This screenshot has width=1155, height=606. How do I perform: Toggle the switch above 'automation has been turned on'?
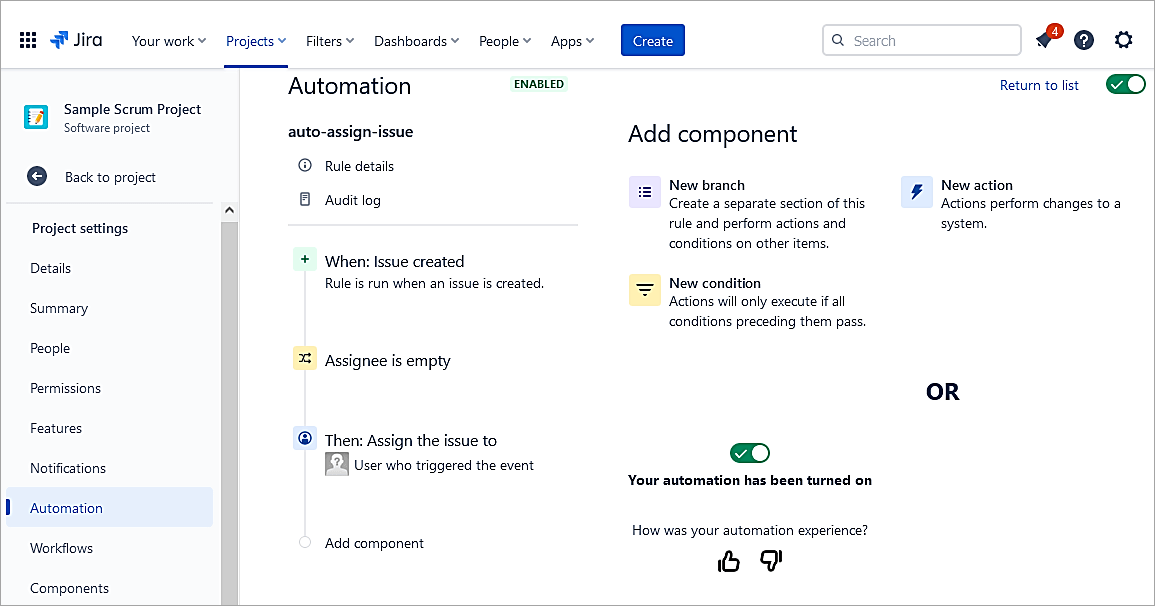750,453
